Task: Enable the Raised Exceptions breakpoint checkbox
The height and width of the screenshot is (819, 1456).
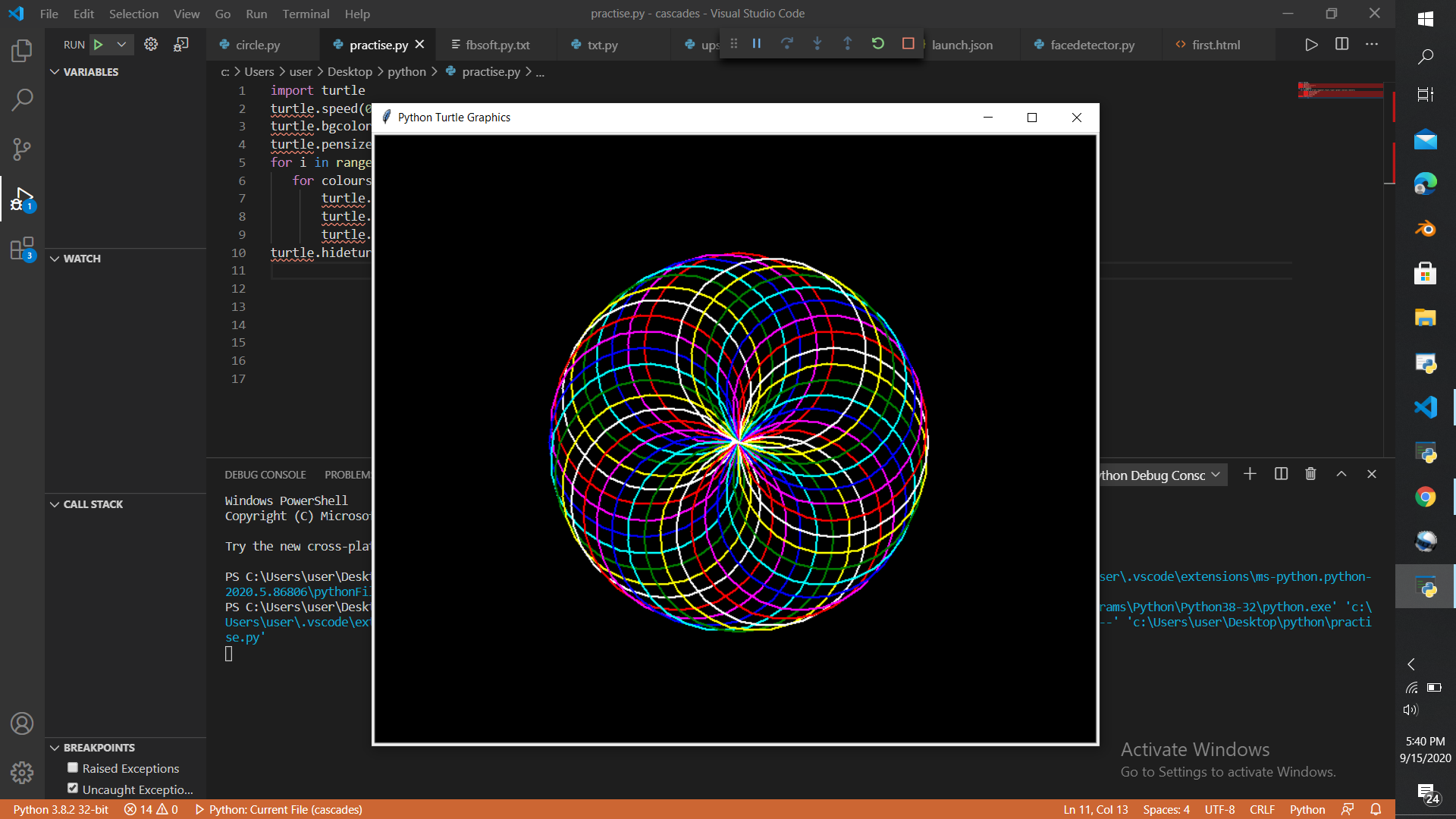Action: coord(73,767)
